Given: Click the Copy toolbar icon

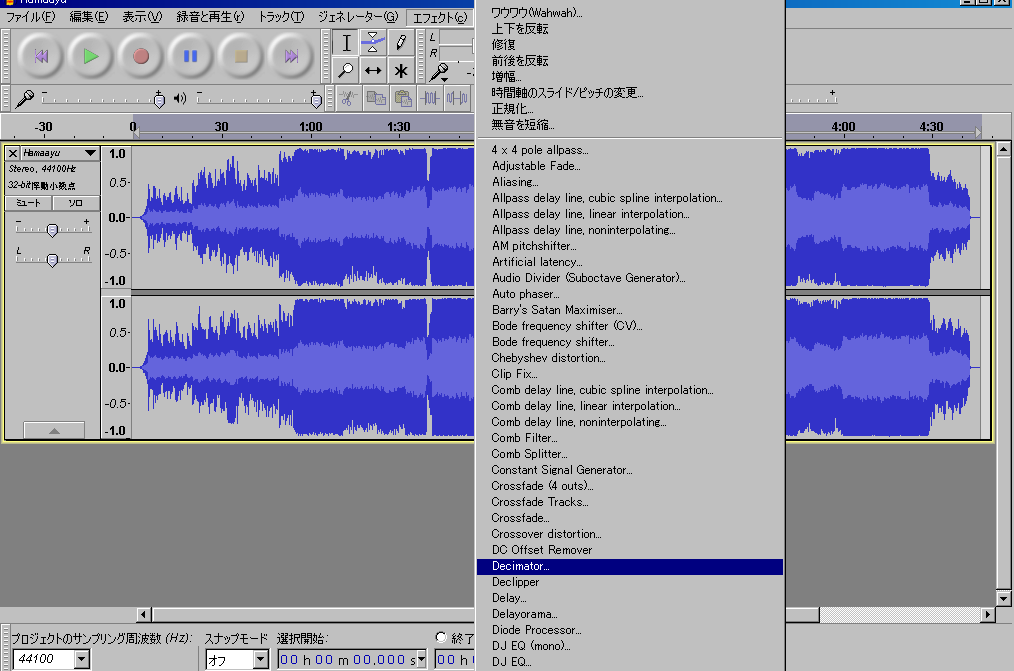Looking at the screenshot, I should [x=376, y=98].
